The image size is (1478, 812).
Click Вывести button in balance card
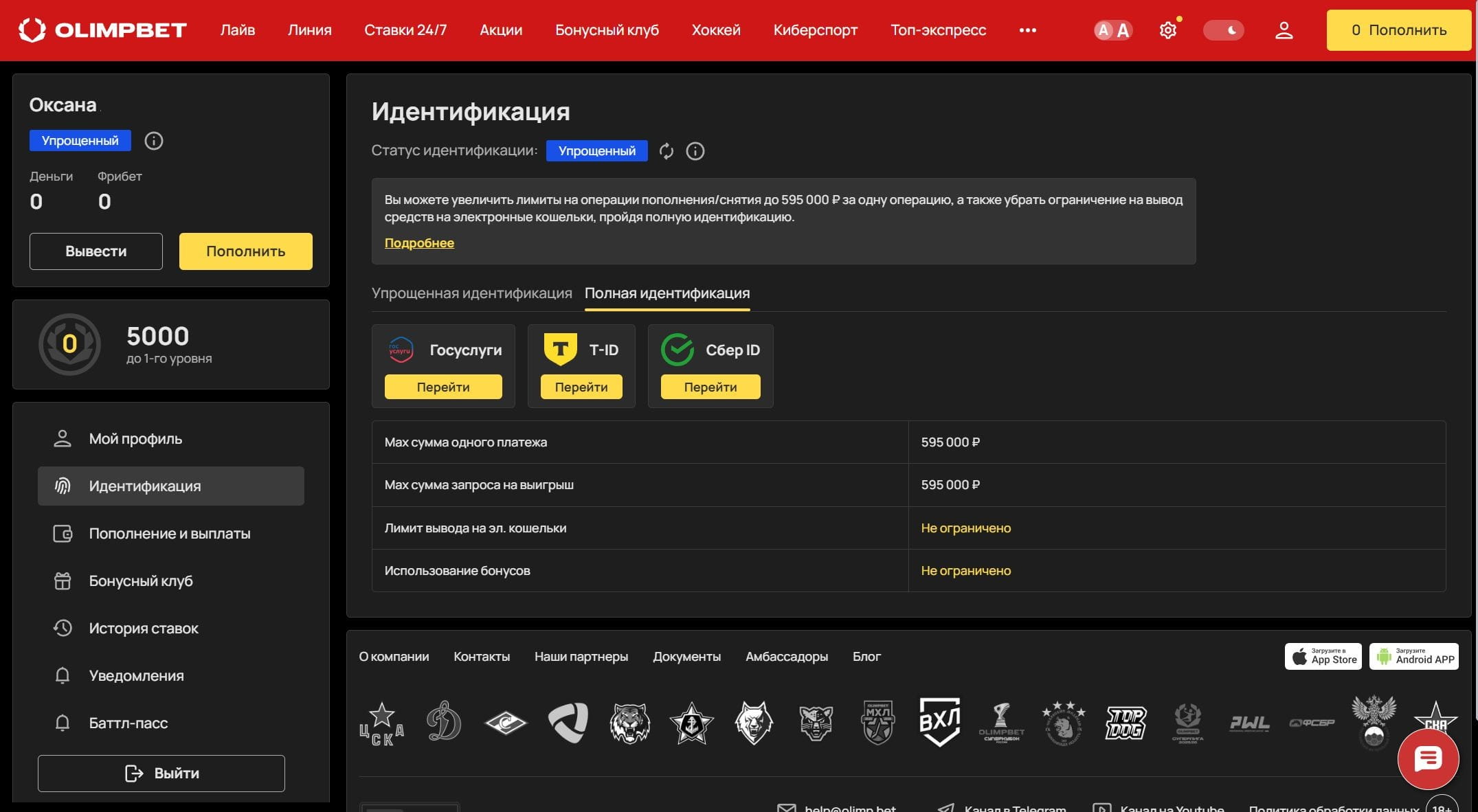coord(96,251)
